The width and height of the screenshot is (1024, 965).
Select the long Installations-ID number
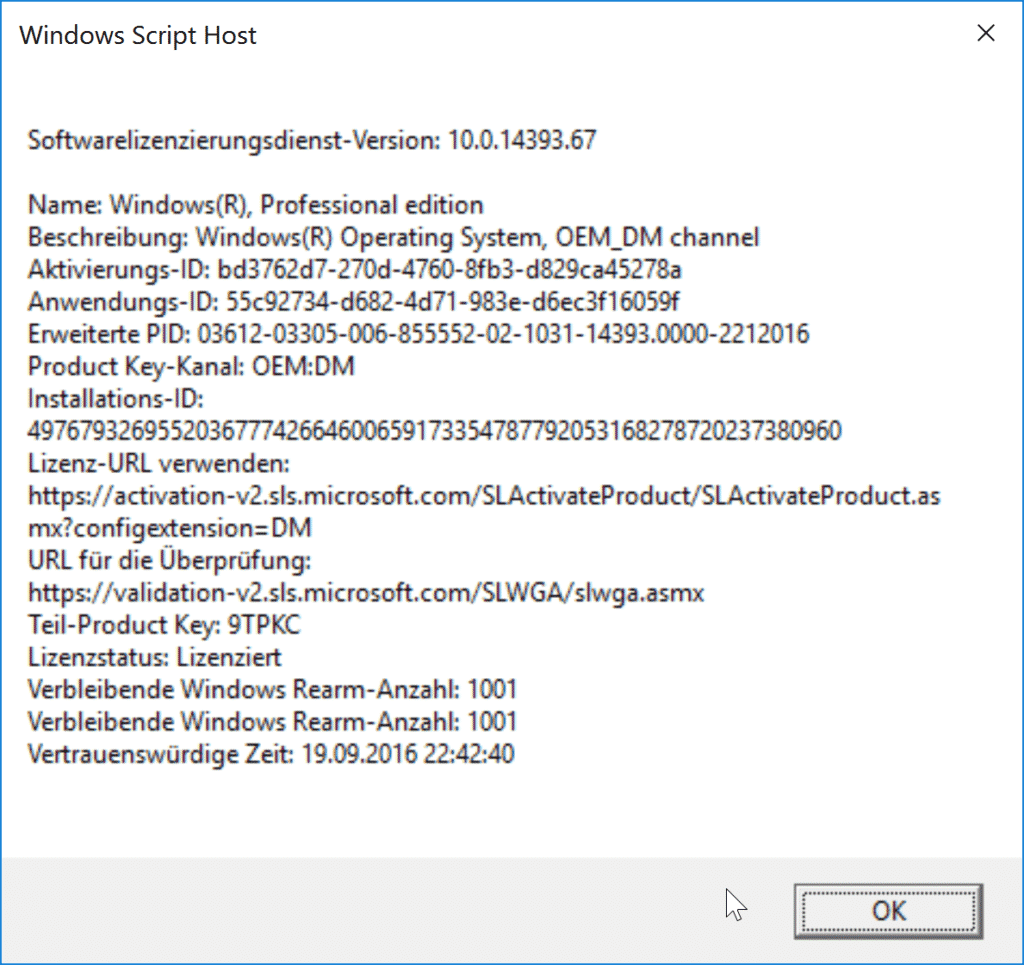click(434, 431)
